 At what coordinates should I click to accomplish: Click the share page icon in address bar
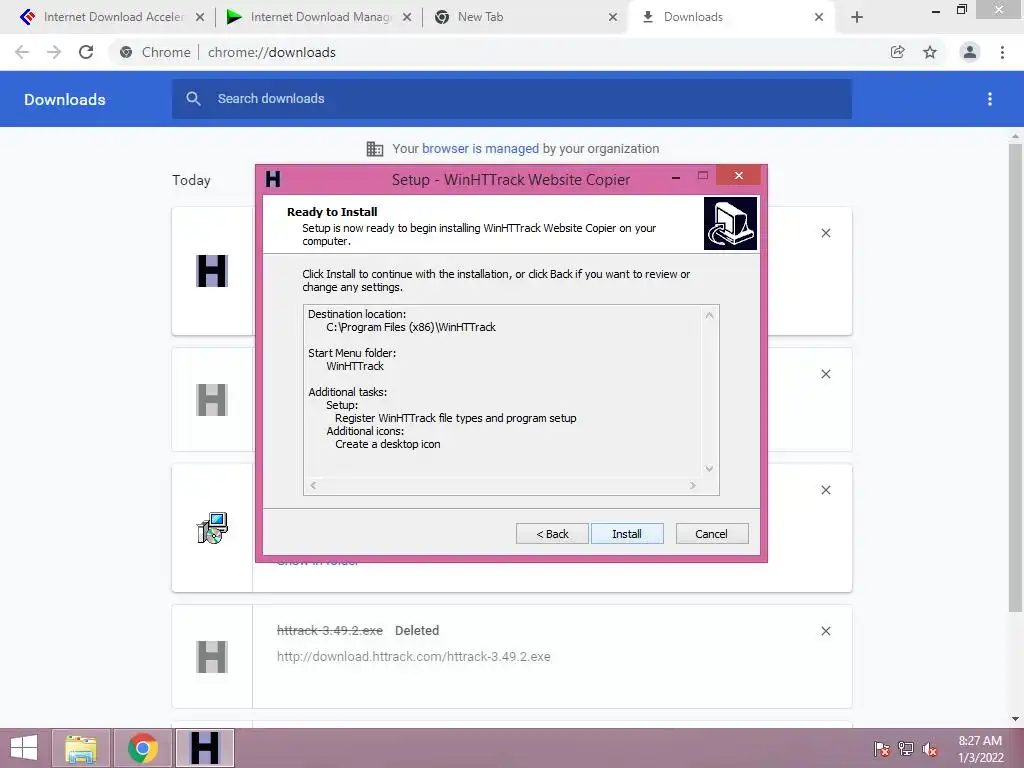coord(897,52)
